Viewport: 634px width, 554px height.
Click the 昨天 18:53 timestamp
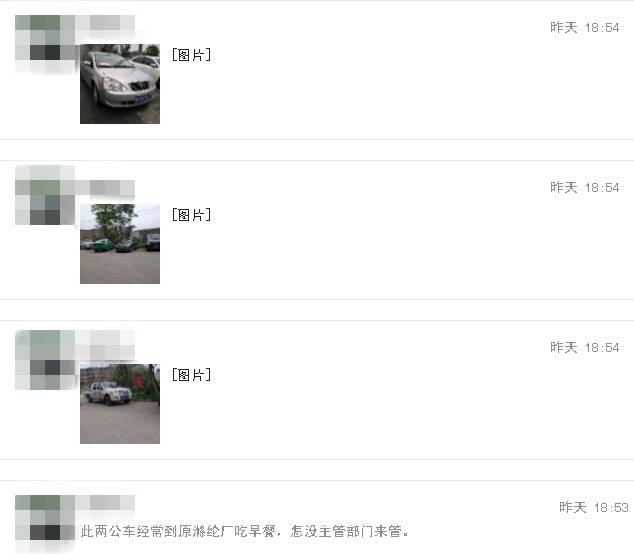click(x=594, y=507)
